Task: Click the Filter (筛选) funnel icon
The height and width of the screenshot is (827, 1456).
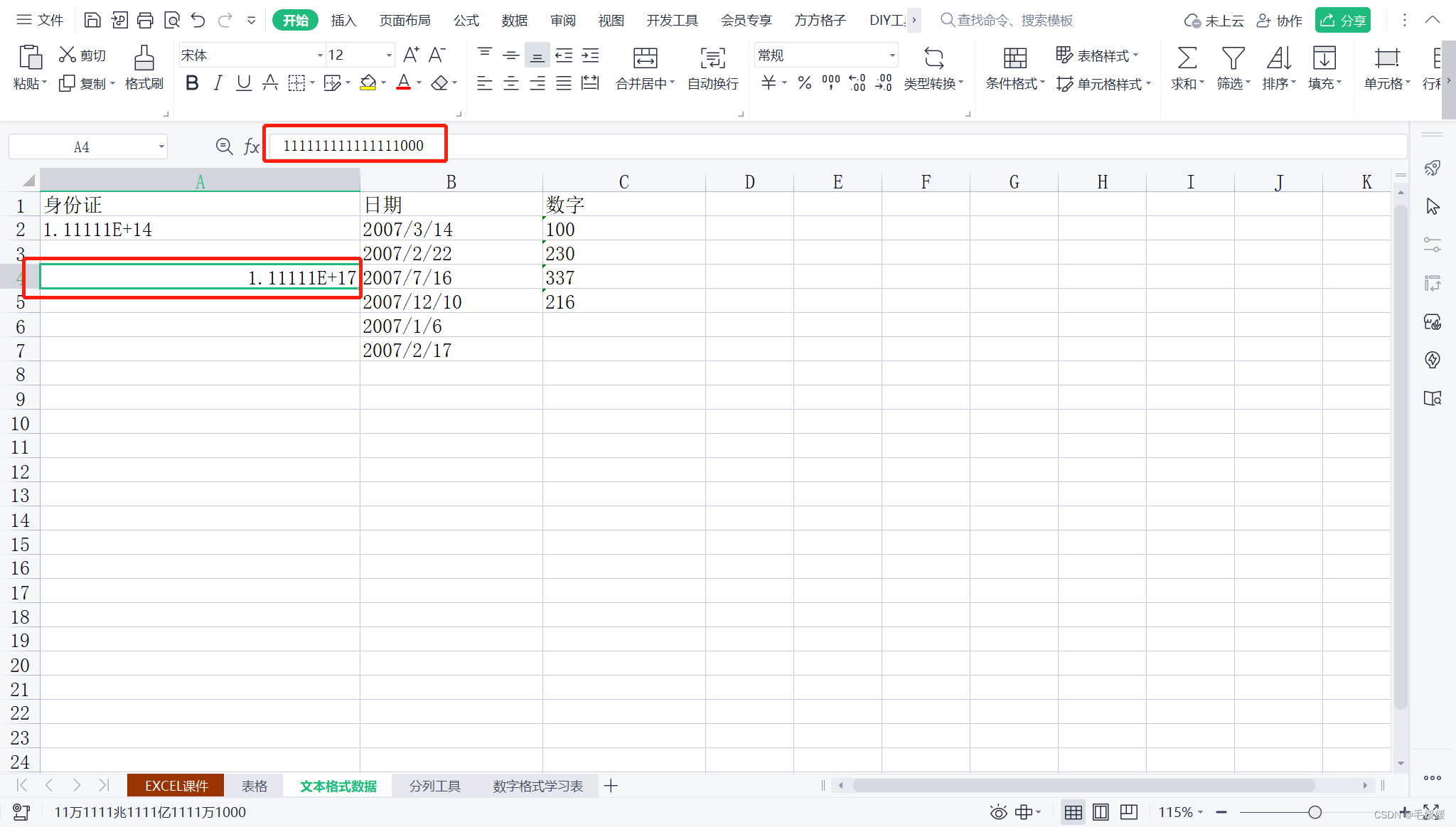Action: (x=1232, y=58)
